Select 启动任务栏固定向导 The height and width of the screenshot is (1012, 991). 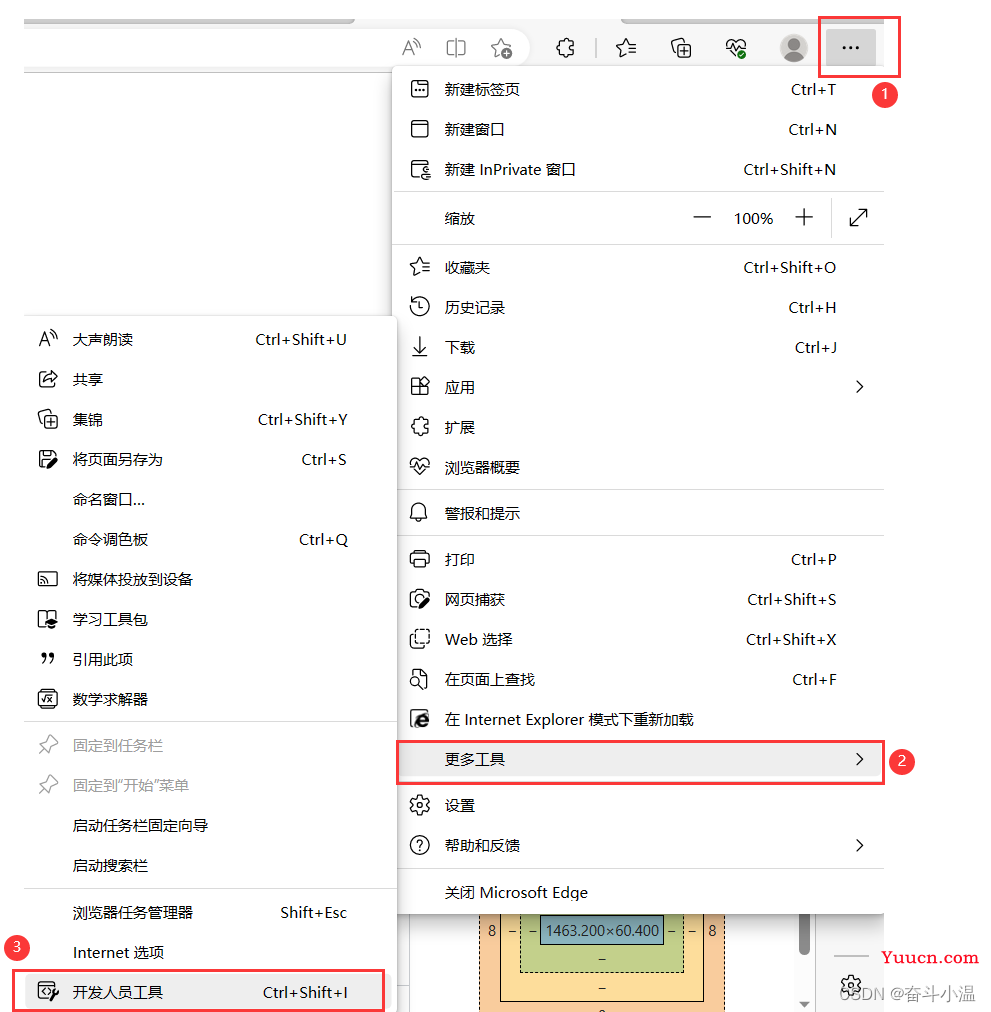(209, 826)
